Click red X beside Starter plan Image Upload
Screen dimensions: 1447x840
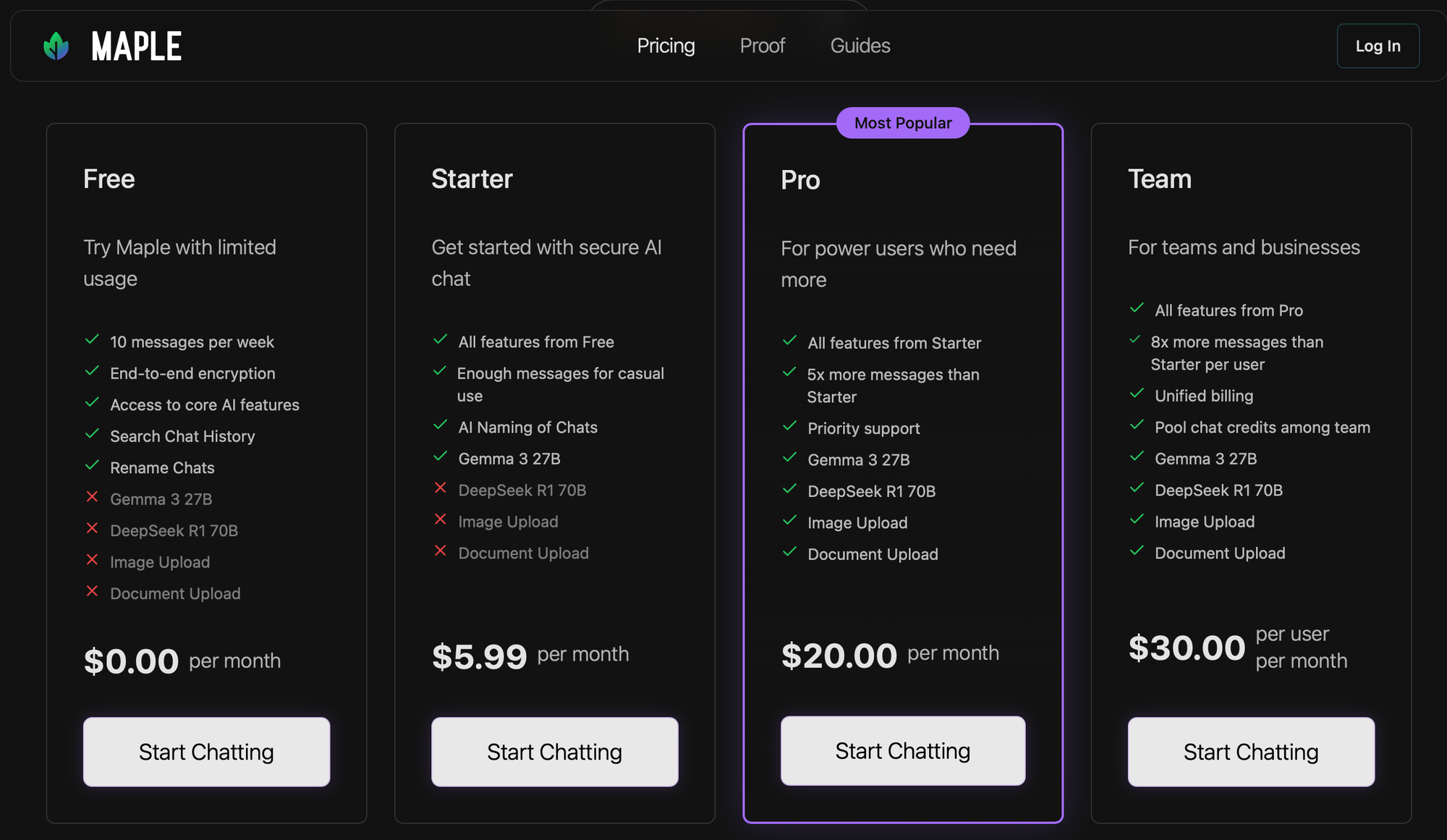[x=440, y=519]
